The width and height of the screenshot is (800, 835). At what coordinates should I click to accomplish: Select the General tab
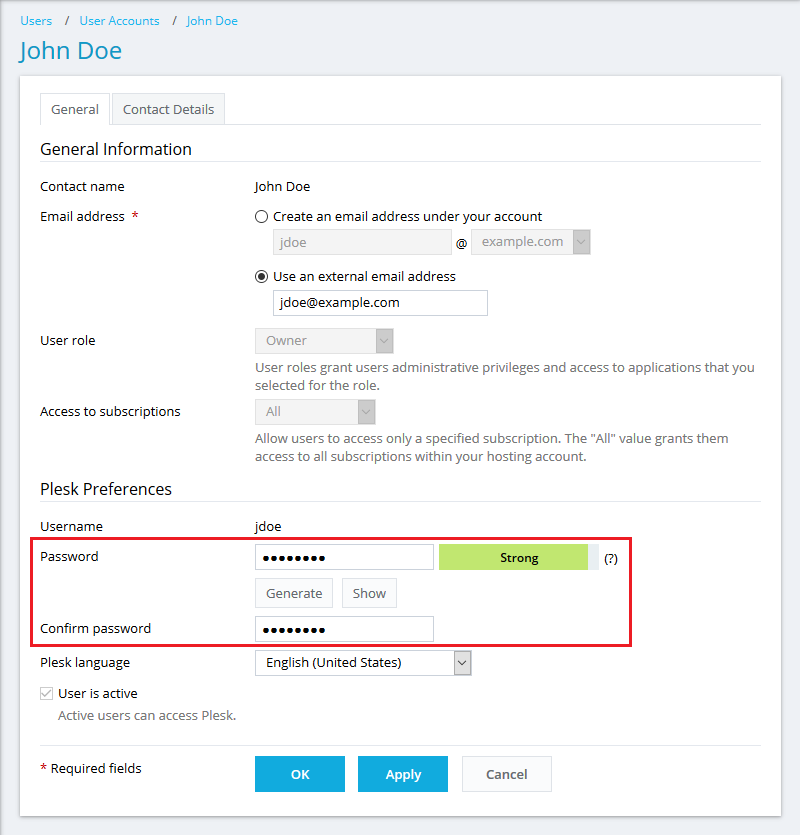point(75,109)
